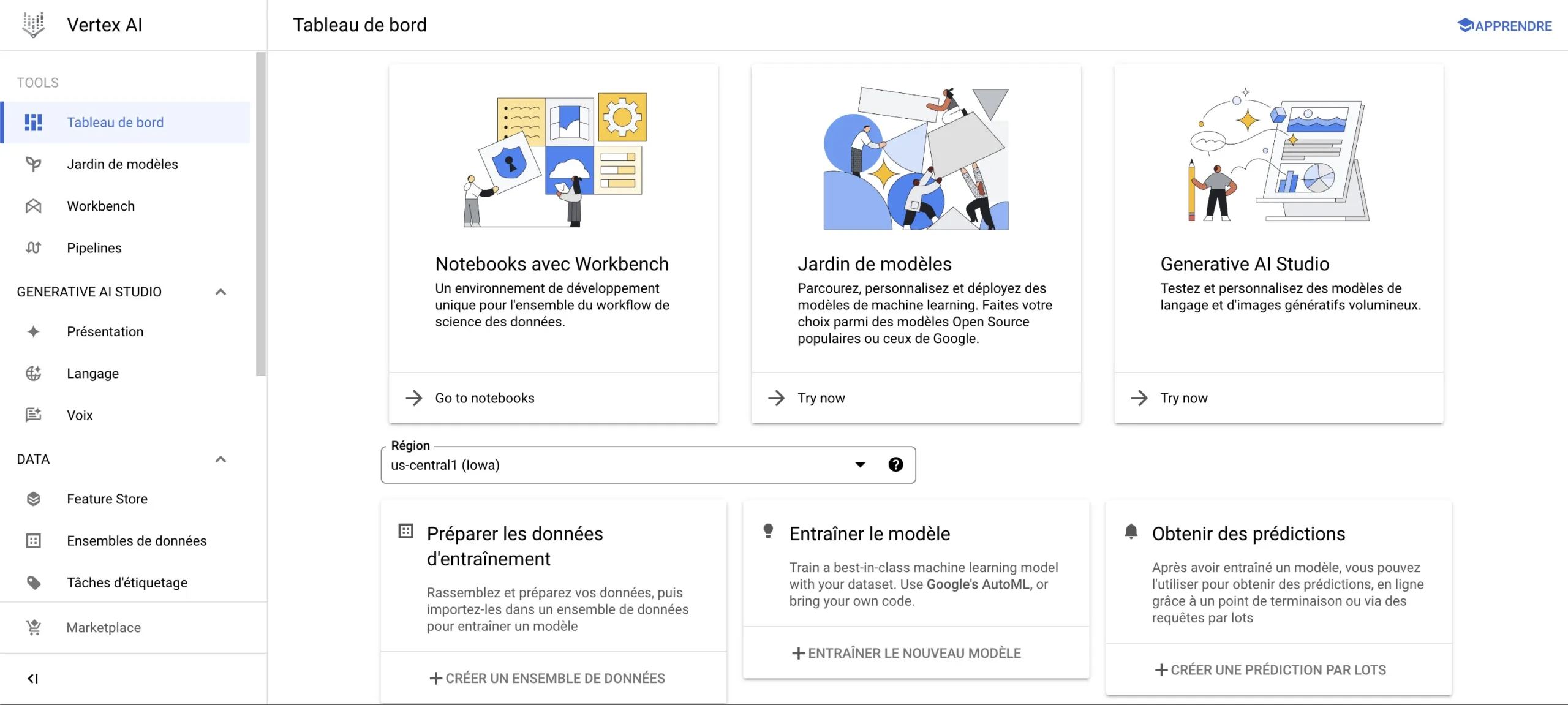Click the Ensembles de données icon

(34, 541)
